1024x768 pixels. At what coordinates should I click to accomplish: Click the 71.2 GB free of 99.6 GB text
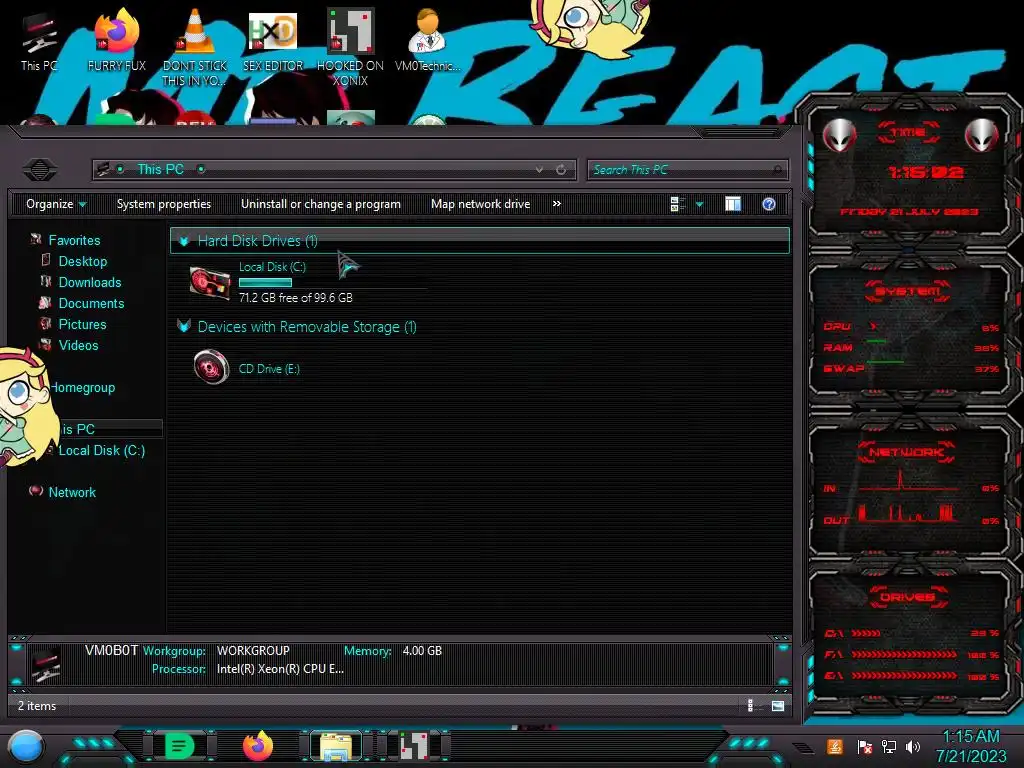pos(296,298)
